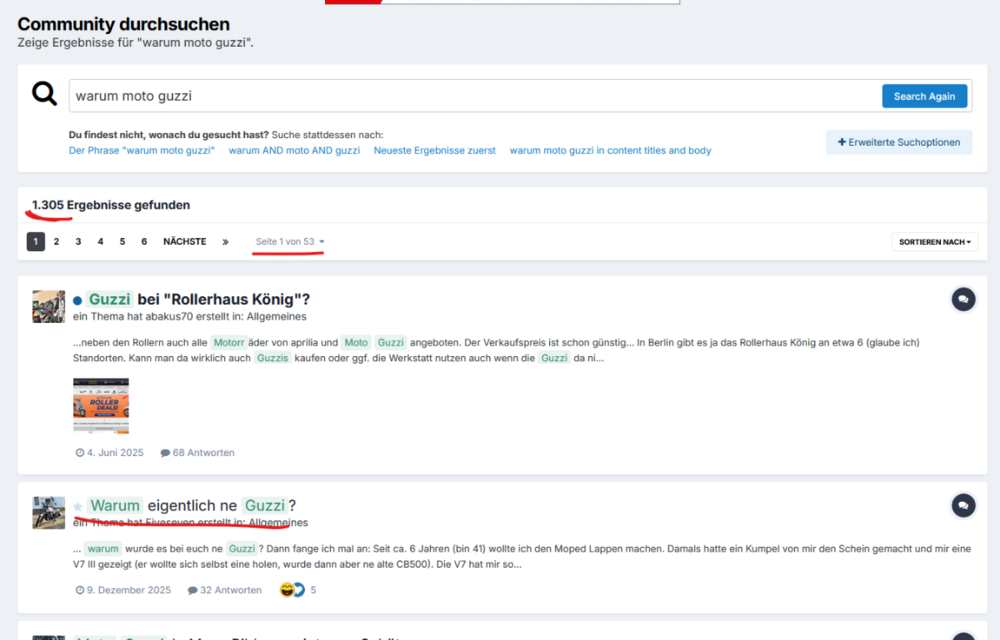
Task: Click the reply bubble beside "32 Antworten"
Action: tap(190, 589)
